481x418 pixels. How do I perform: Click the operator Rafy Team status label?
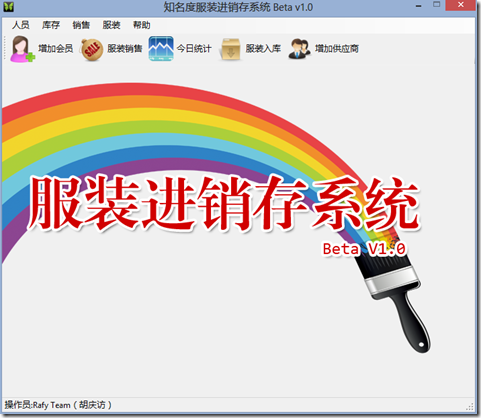[x=58, y=405]
